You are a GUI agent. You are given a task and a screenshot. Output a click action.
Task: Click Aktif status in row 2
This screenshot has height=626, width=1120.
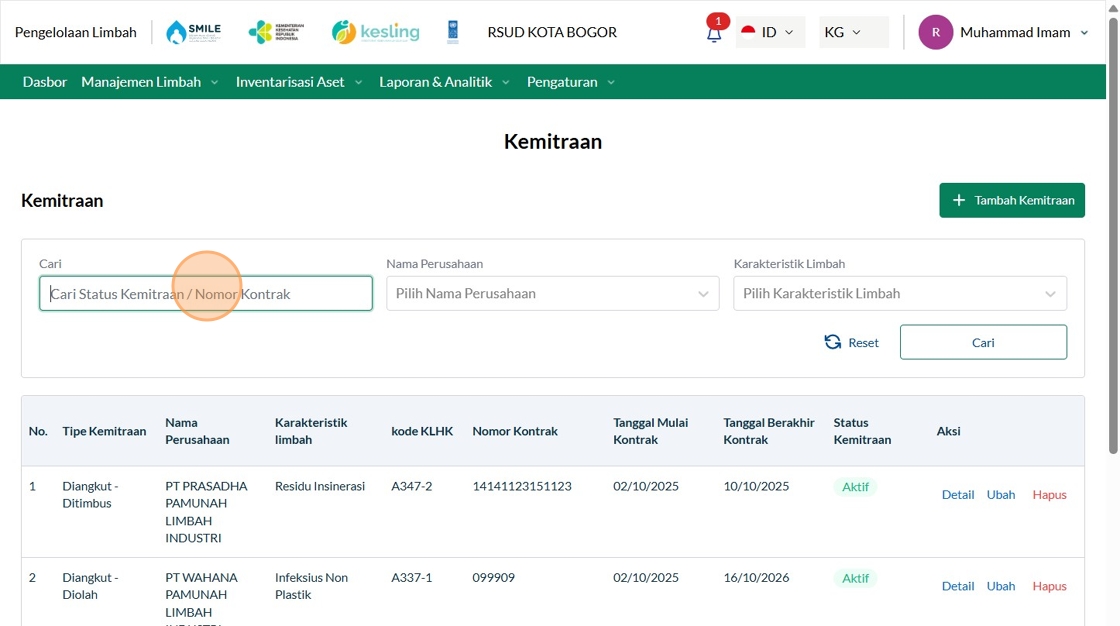point(855,578)
